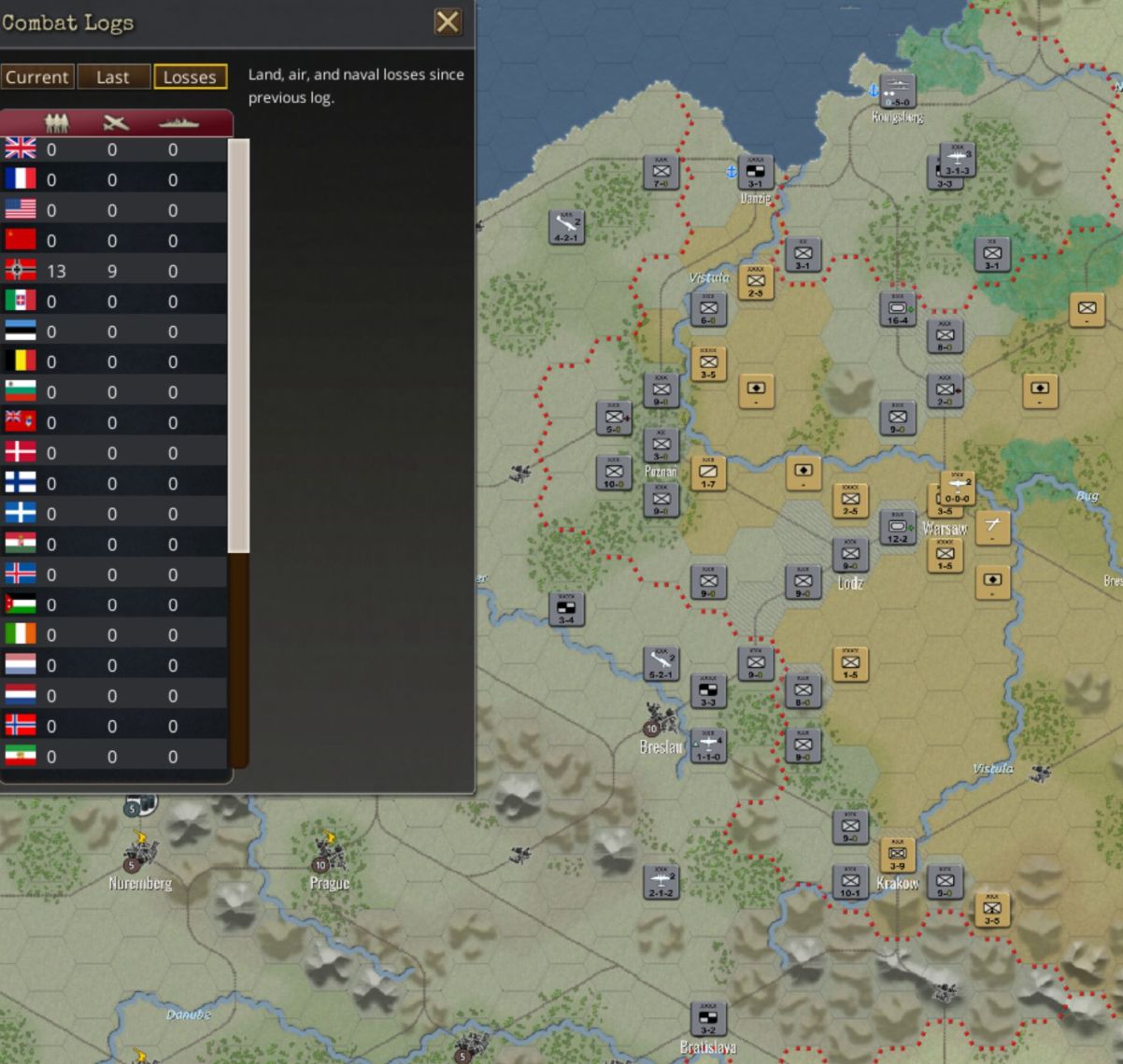Viewport: 1123px width, 1064px height.
Task: Select the France flag row
Action: 113,179
